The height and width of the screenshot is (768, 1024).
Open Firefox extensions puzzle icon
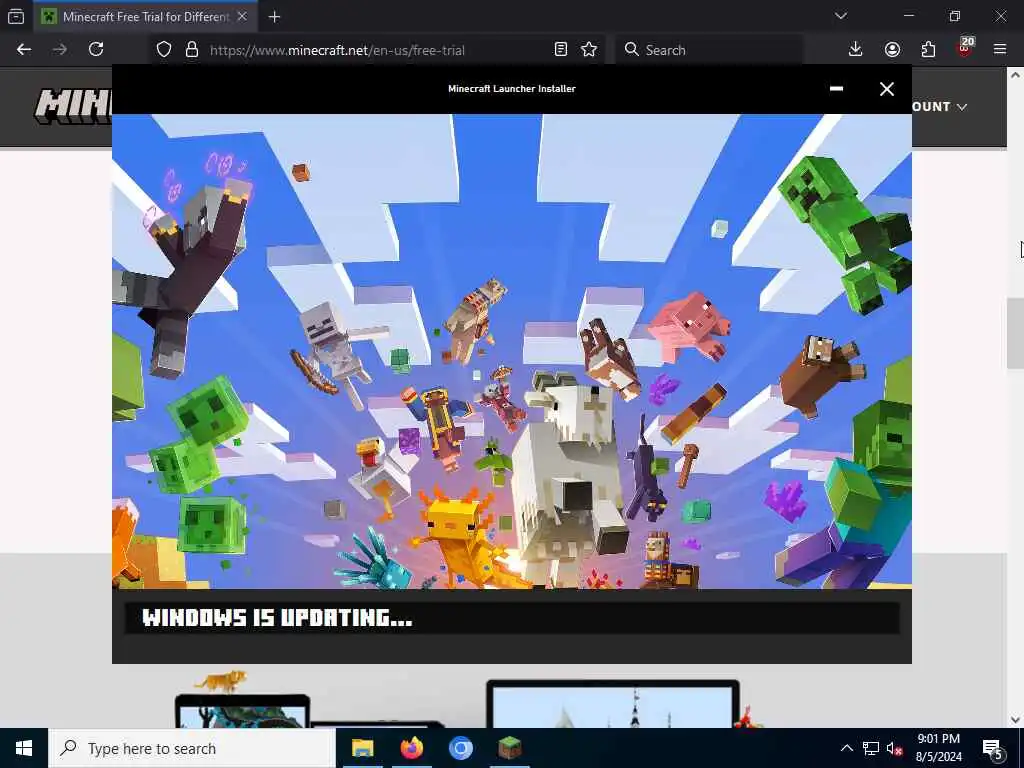click(928, 50)
